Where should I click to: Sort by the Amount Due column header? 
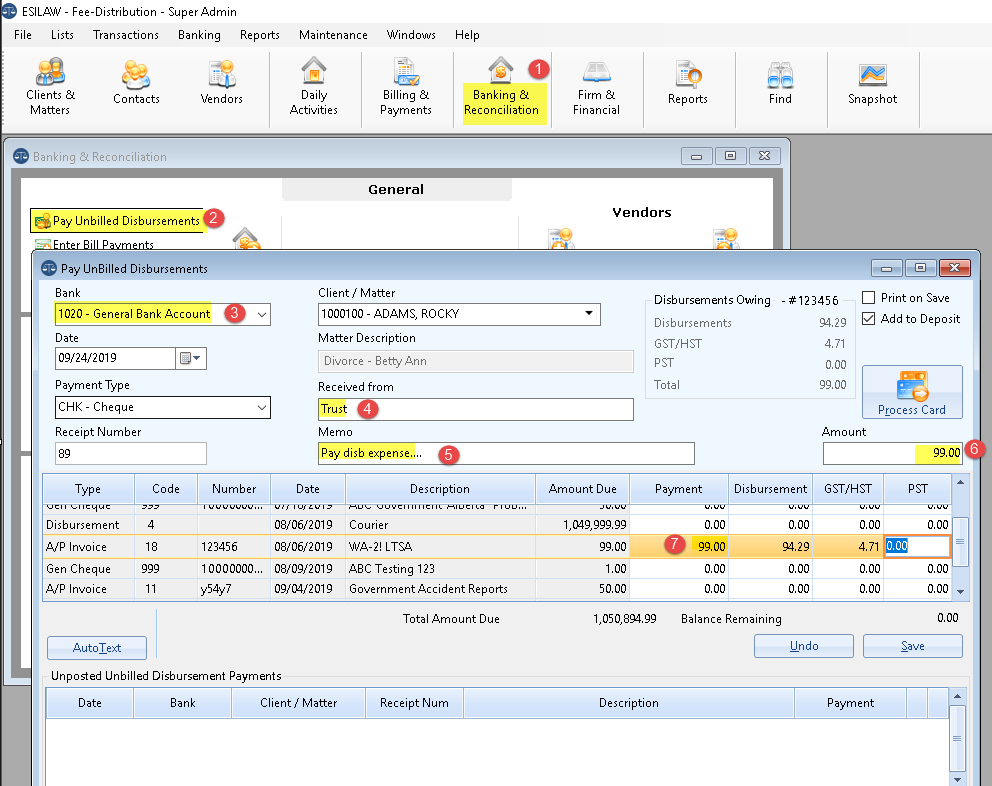[x=582, y=489]
